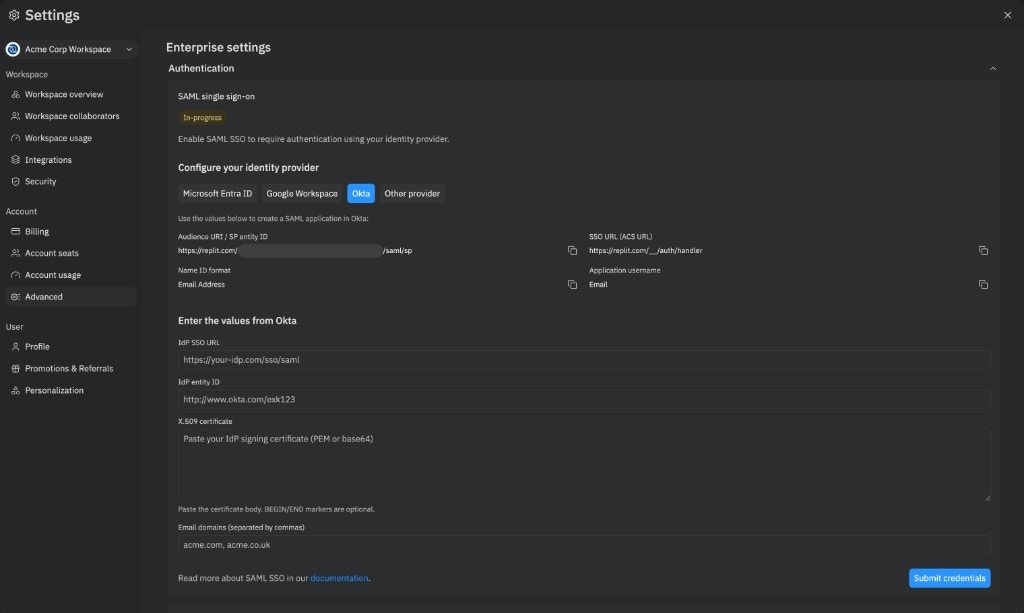Click the Integrations layers icon

pyautogui.click(x=16, y=160)
